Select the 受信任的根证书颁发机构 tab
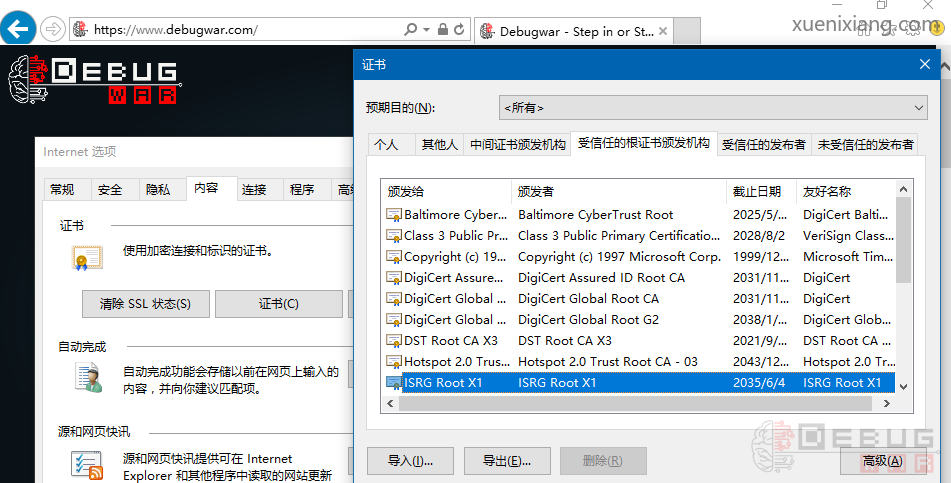 (x=644, y=143)
